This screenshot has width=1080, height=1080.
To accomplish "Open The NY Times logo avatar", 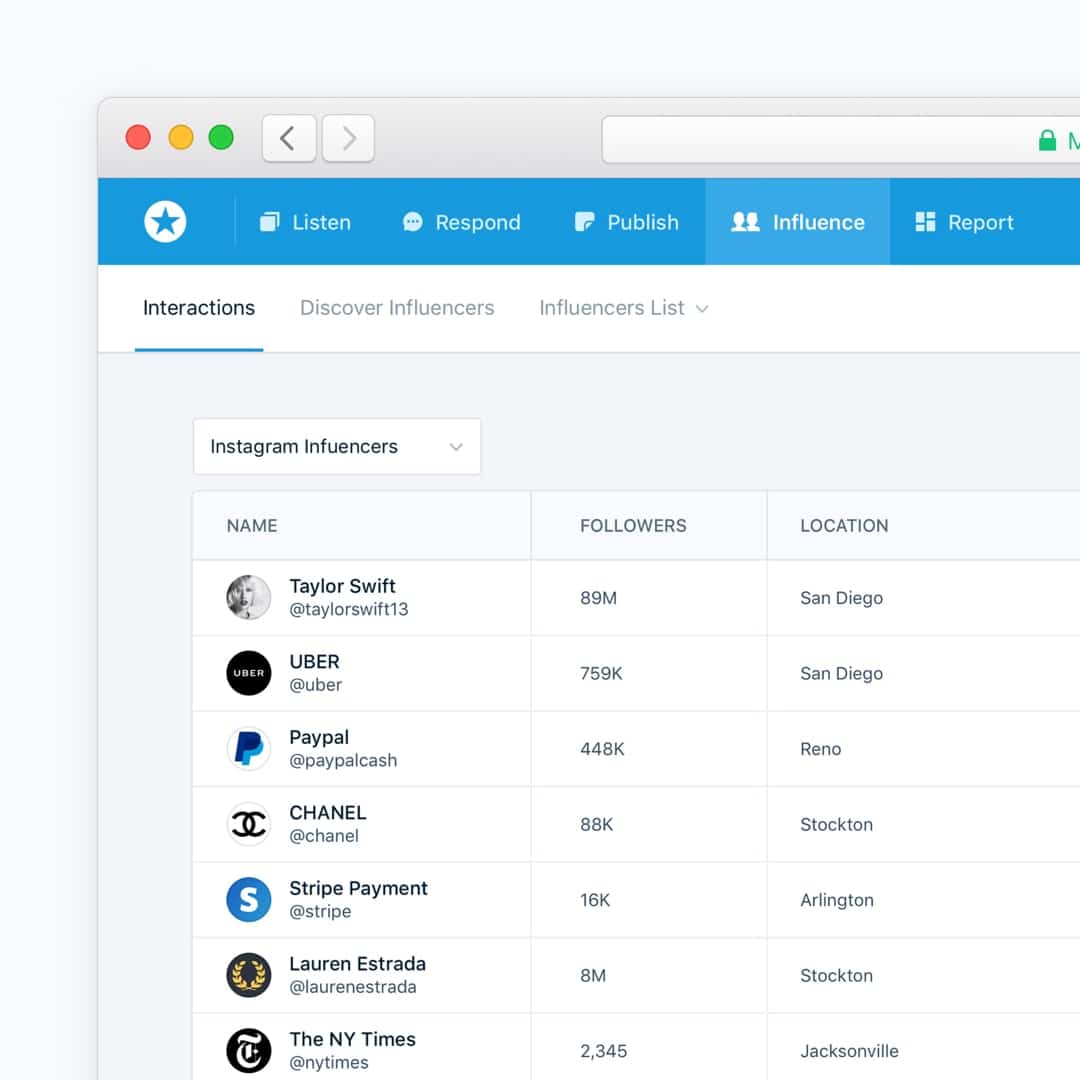I will pyautogui.click(x=249, y=1050).
